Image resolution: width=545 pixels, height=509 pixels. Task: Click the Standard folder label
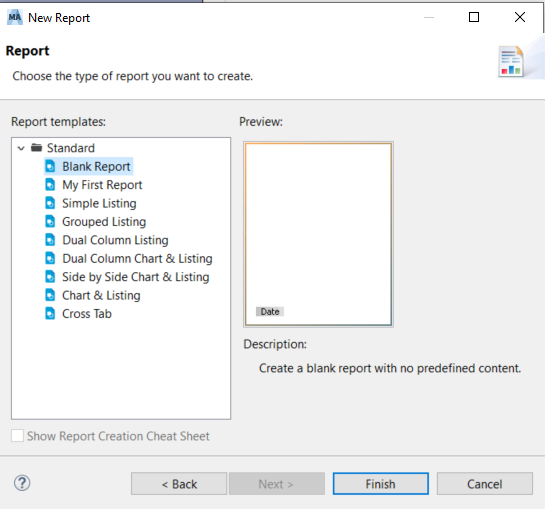coord(71,148)
